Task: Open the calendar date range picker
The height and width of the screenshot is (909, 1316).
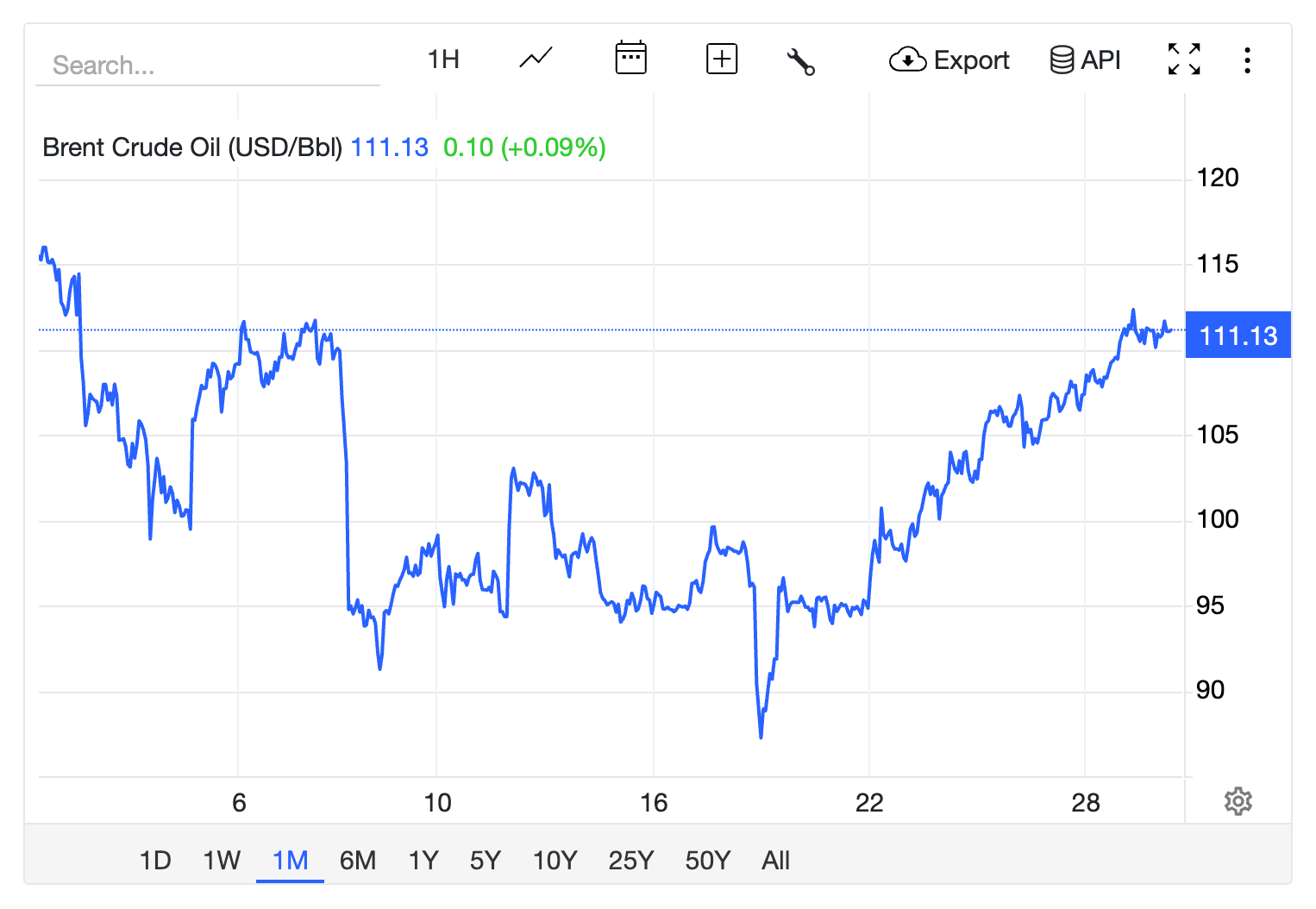Action: (x=630, y=59)
